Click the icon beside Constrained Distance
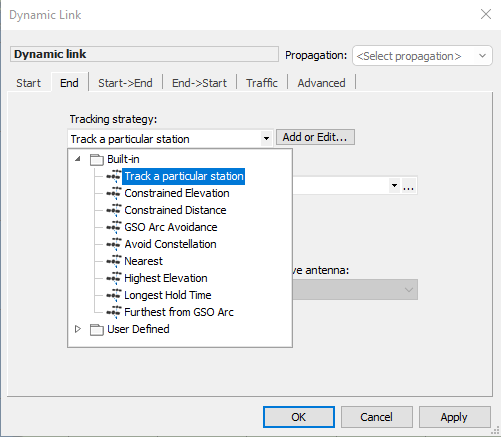The width and height of the screenshot is (501, 437). coord(114,210)
